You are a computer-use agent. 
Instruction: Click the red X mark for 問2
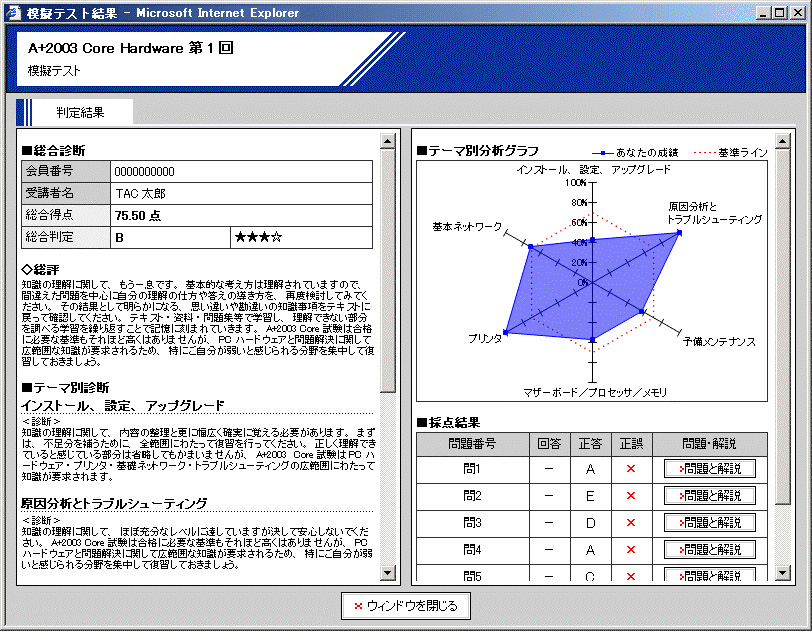coord(630,496)
